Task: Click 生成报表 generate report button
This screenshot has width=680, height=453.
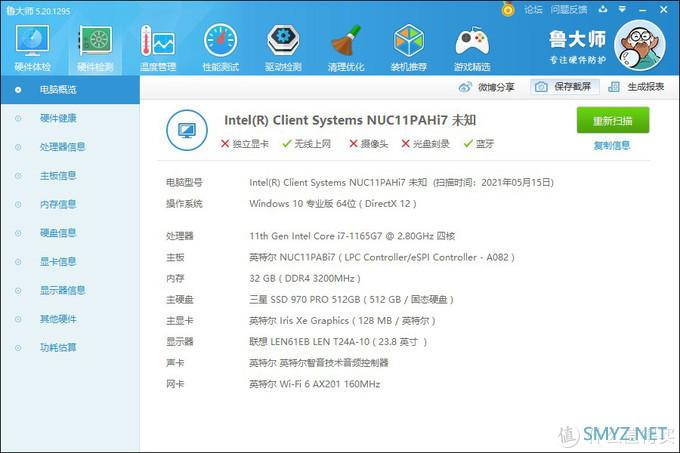Action: click(636, 87)
